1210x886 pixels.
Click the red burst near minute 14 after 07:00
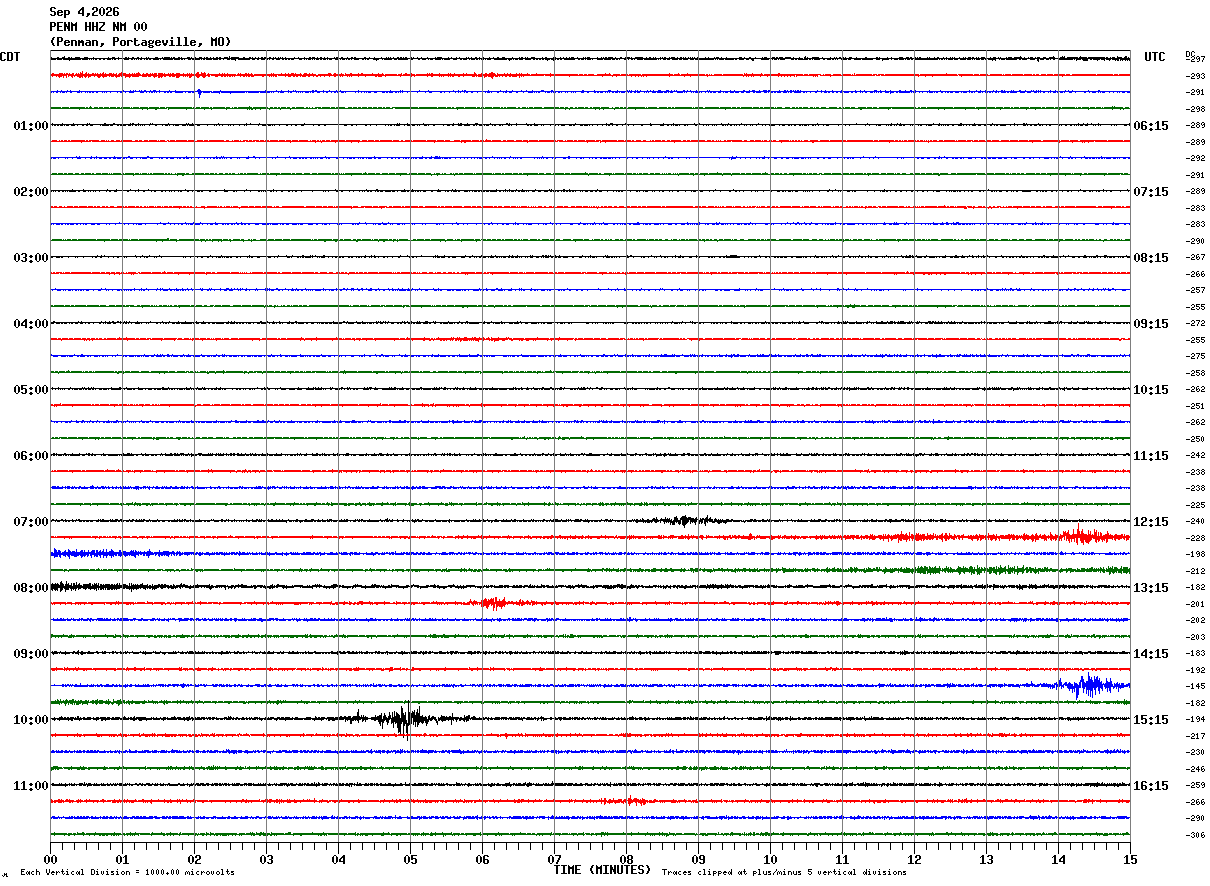tap(1082, 536)
